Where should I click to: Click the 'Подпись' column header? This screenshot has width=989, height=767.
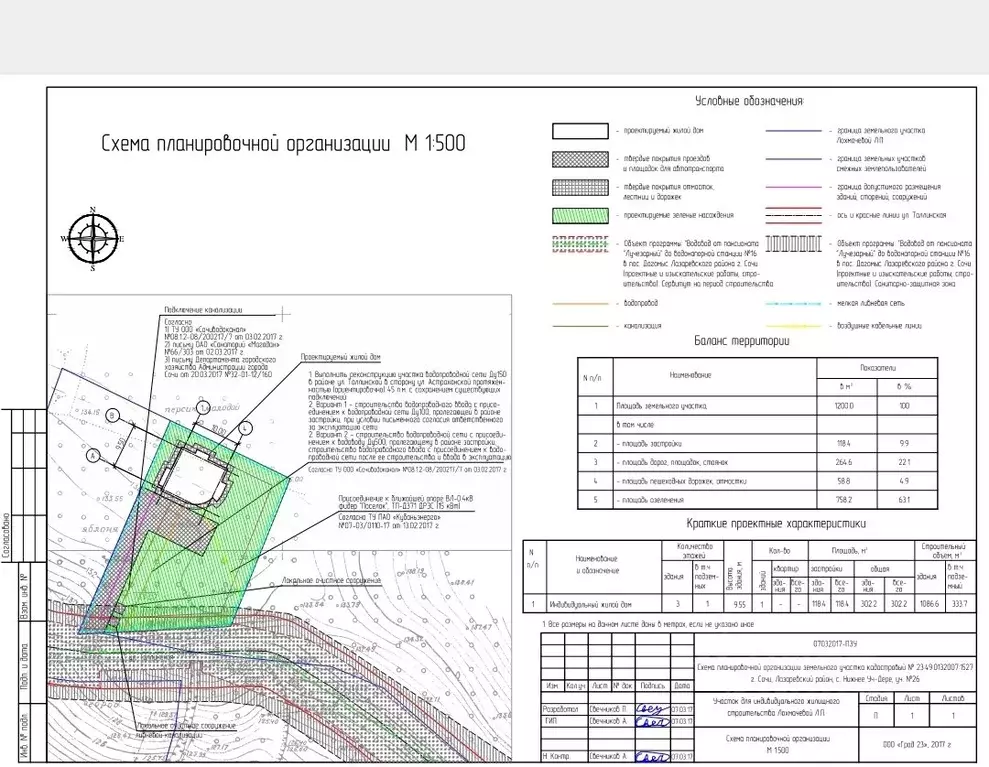coord(652,686)
